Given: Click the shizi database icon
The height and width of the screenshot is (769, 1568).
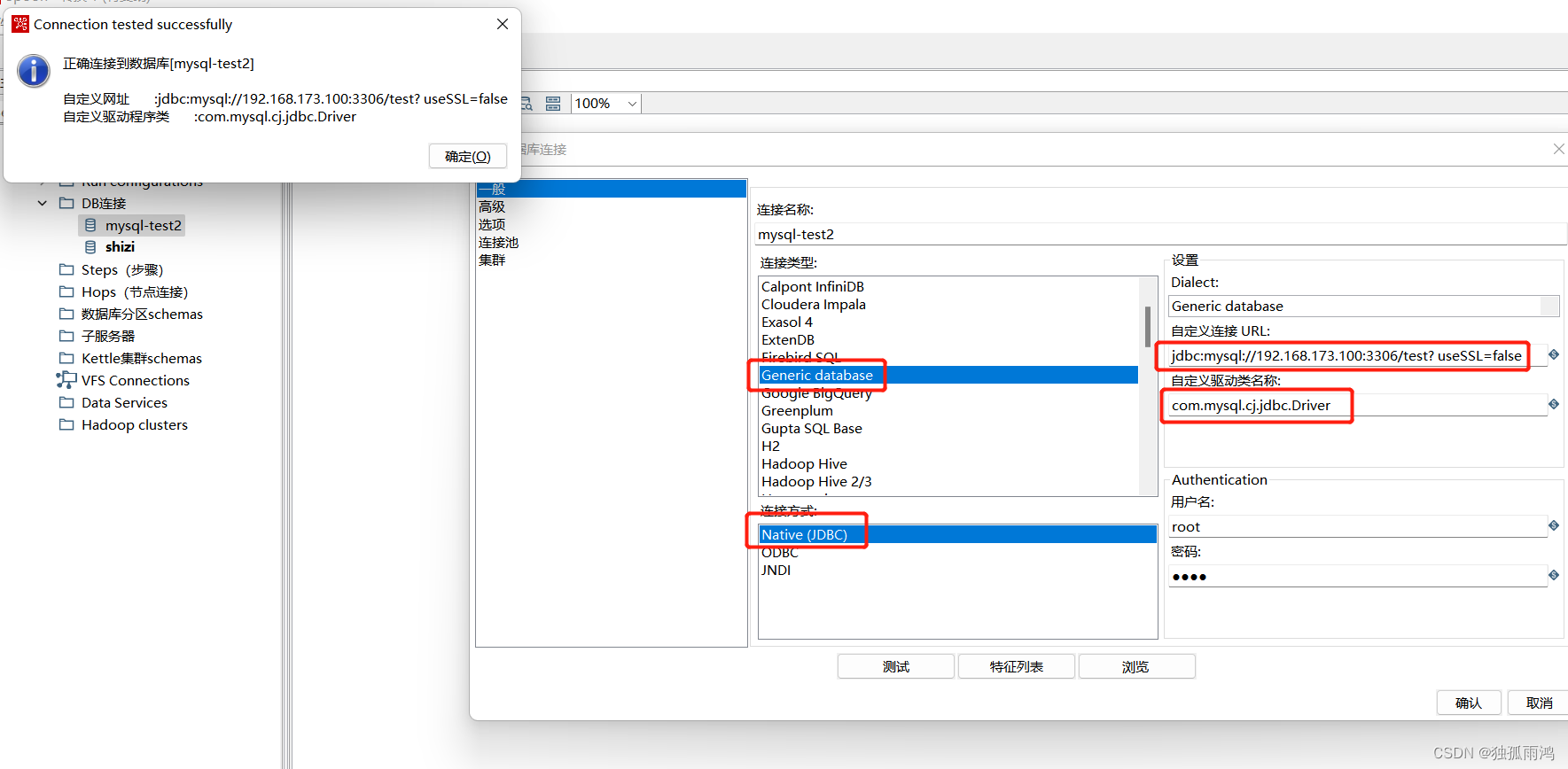Looking at the screenshot, I should (x=90, y=247).
